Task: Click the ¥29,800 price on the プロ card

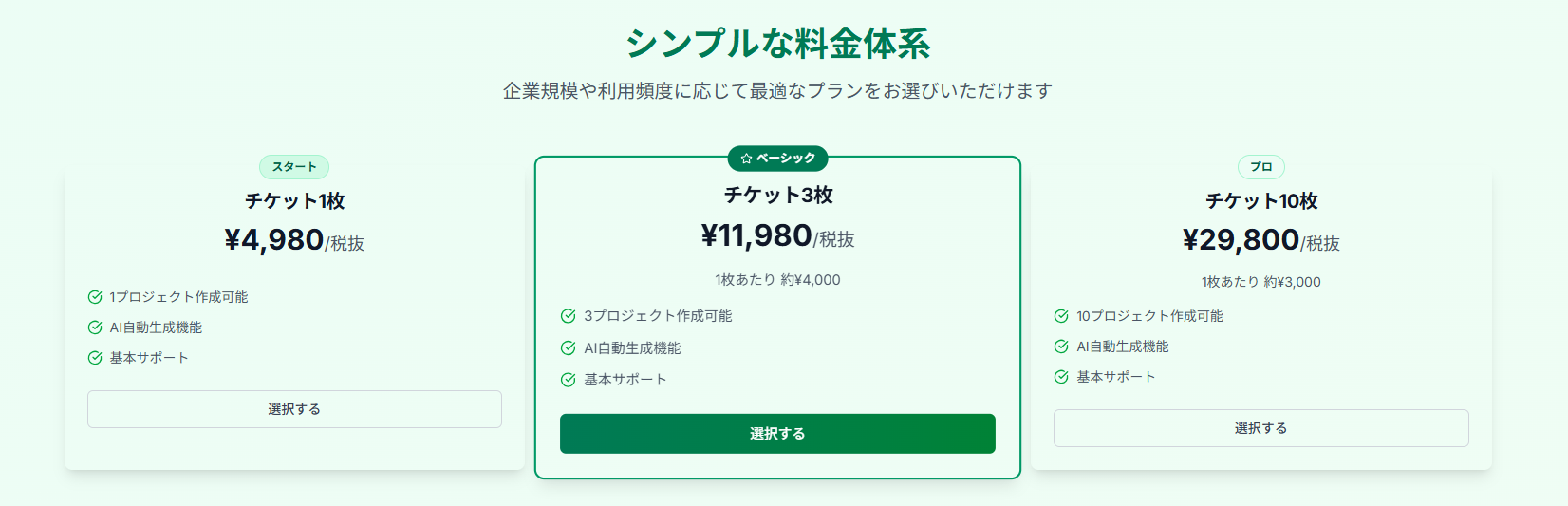Action: [1241, 240]
